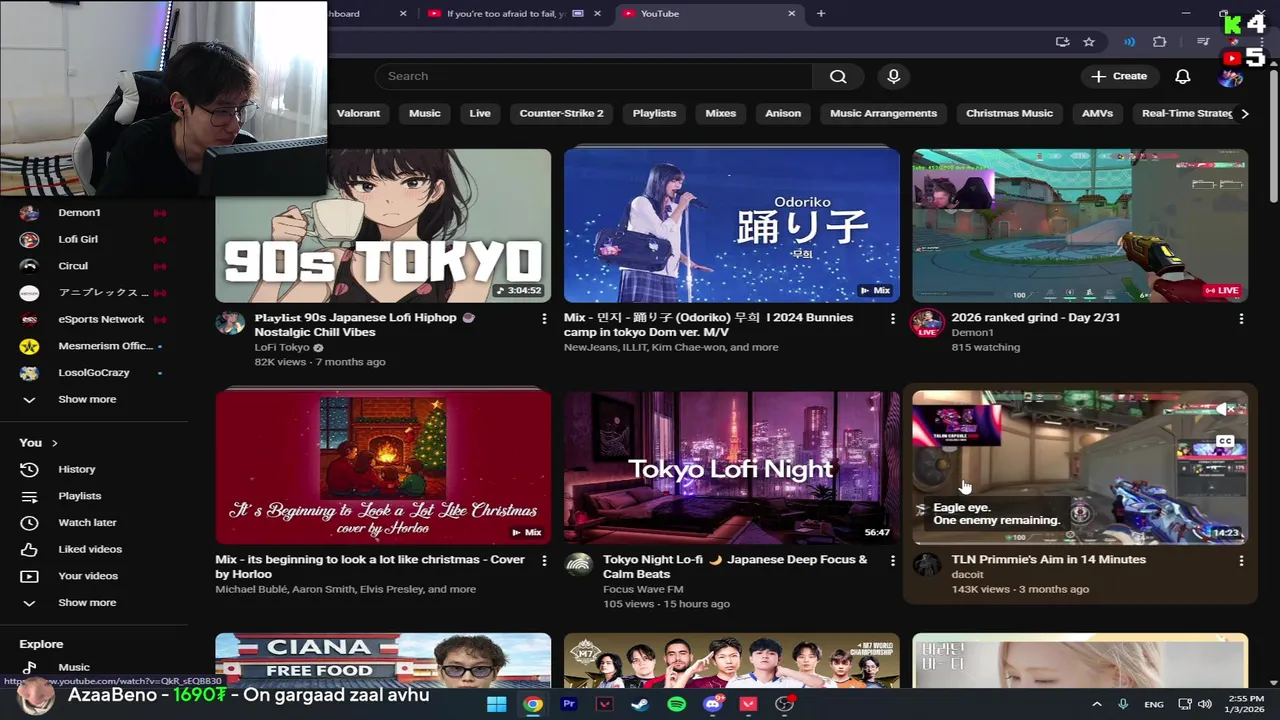Screen dimensions: 1280x720
Task: Open the system tray volume icon
Action: tap(1205, 704)
